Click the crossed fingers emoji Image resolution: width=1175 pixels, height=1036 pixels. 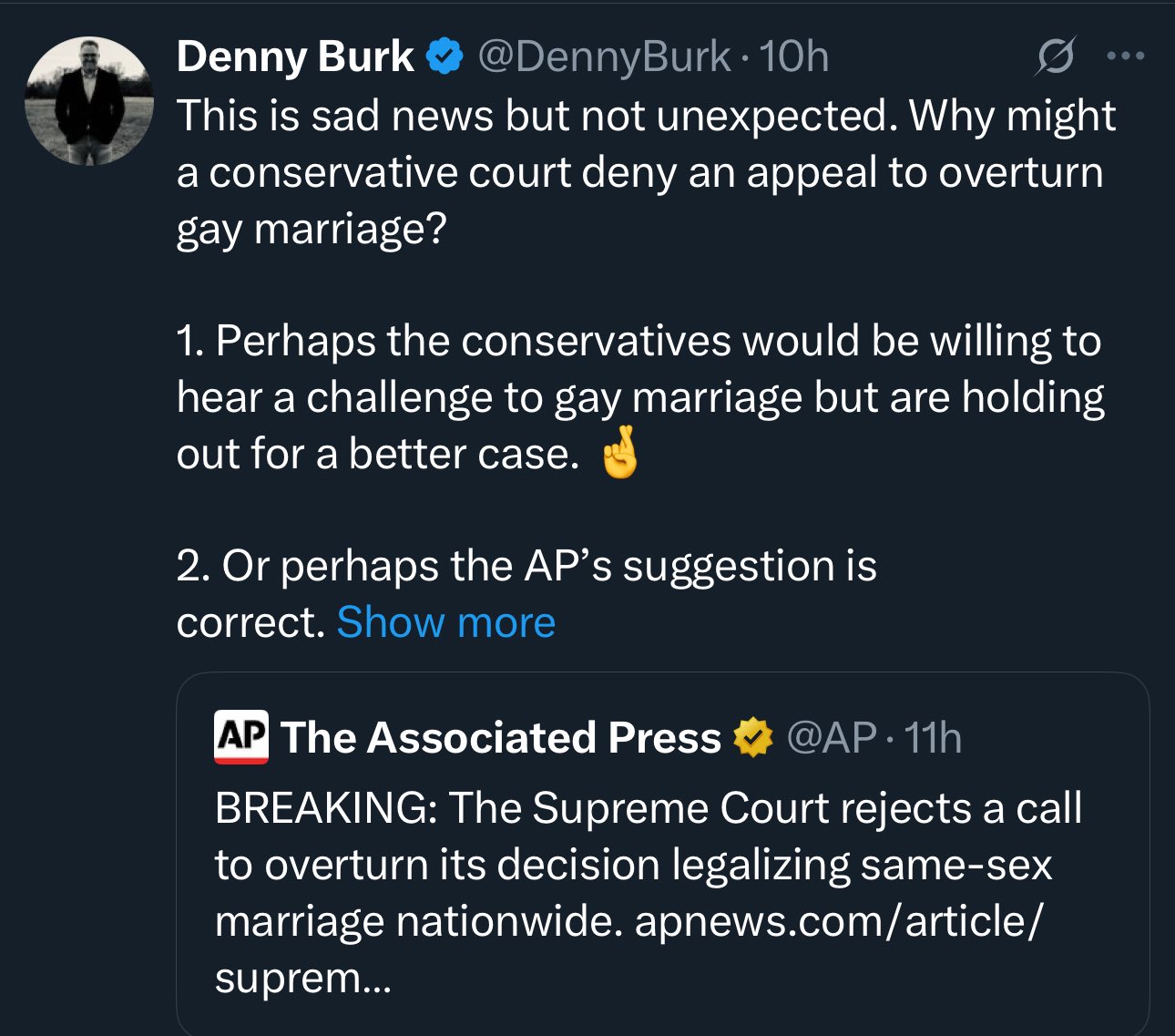[619, 453]
